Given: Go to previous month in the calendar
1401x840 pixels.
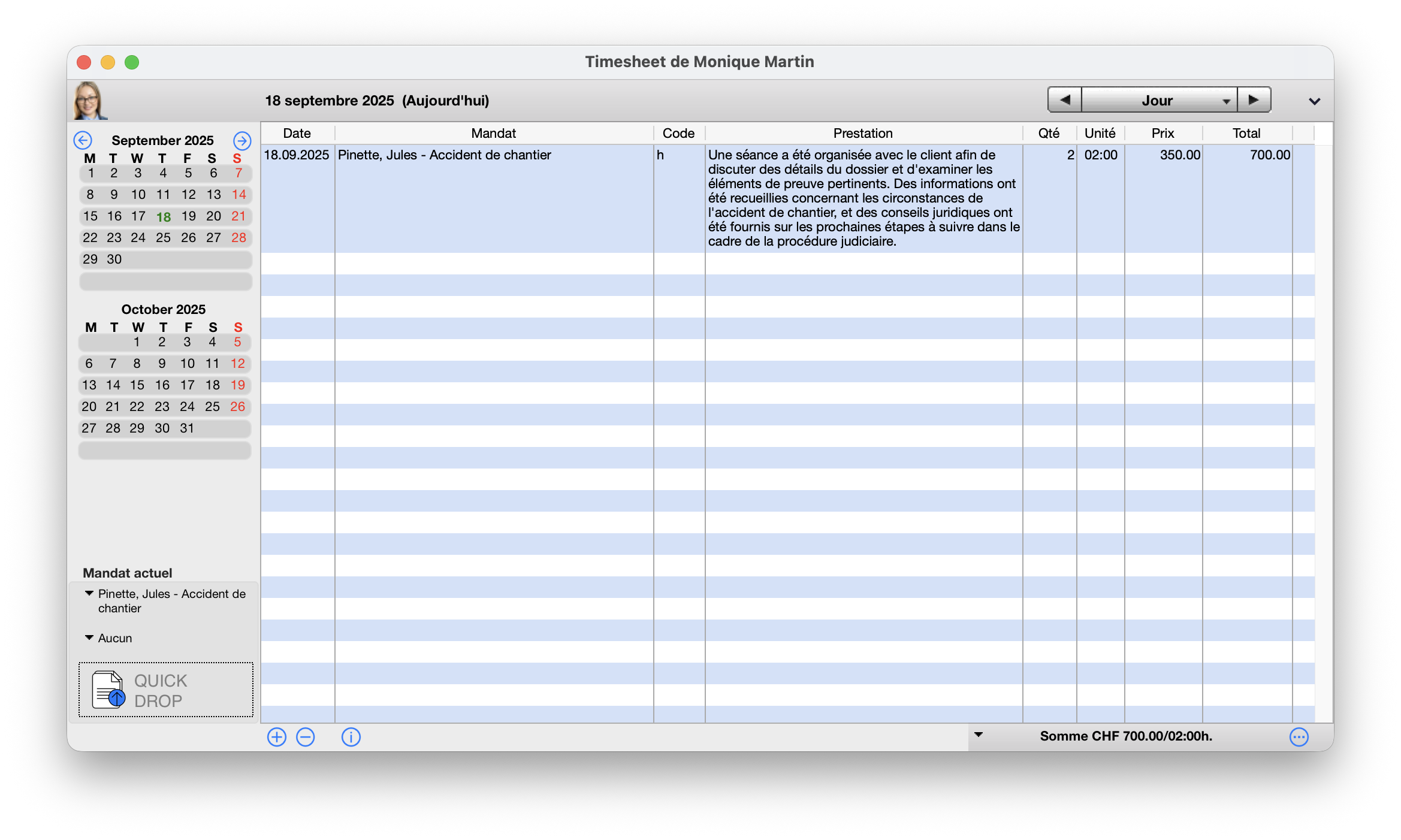Looking at the screenshot, I should tap(83, 140).
